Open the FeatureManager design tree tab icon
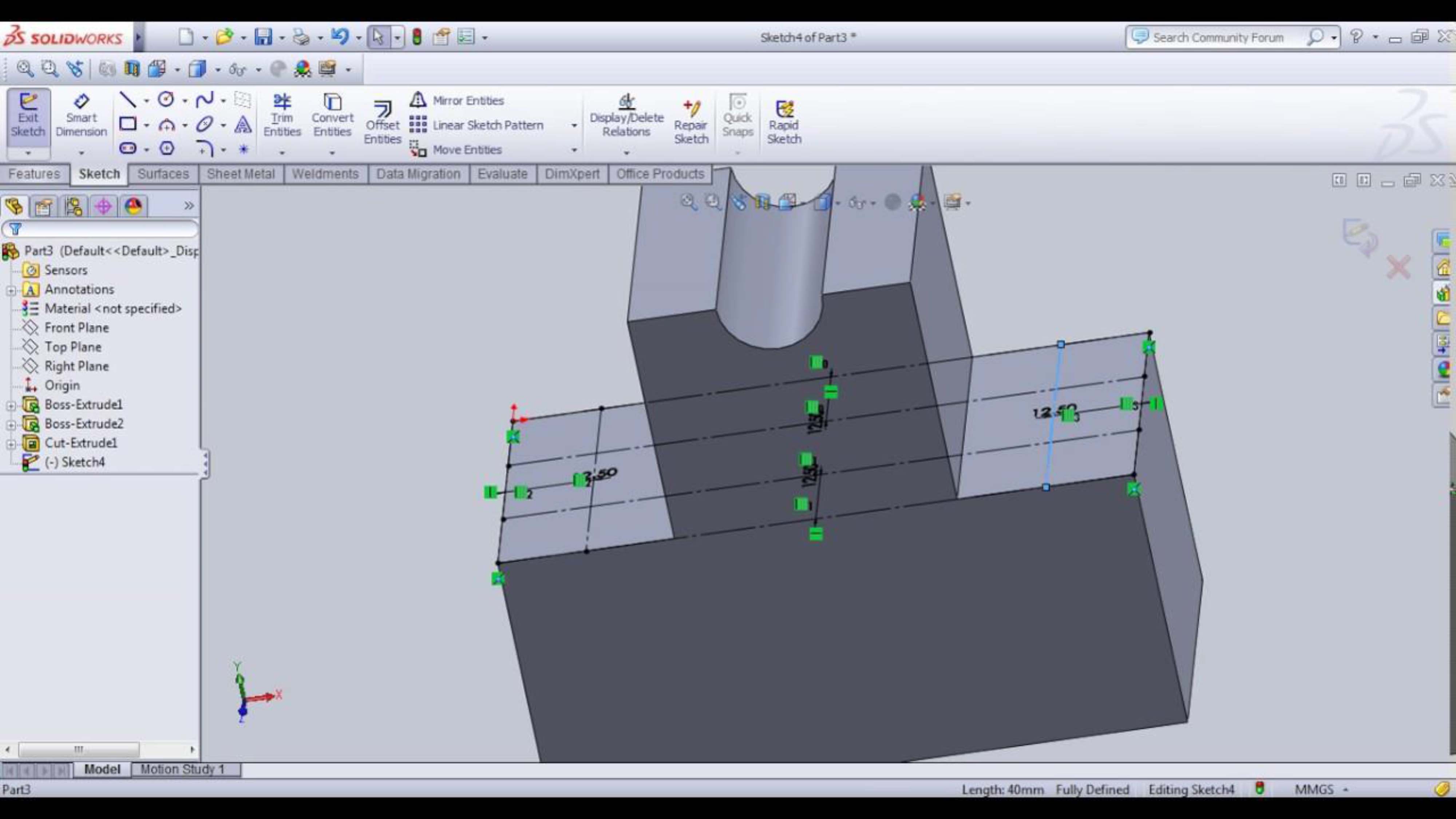Viewport: 1456px width, 819px height. pyautogui.click(x=13, y=206)
